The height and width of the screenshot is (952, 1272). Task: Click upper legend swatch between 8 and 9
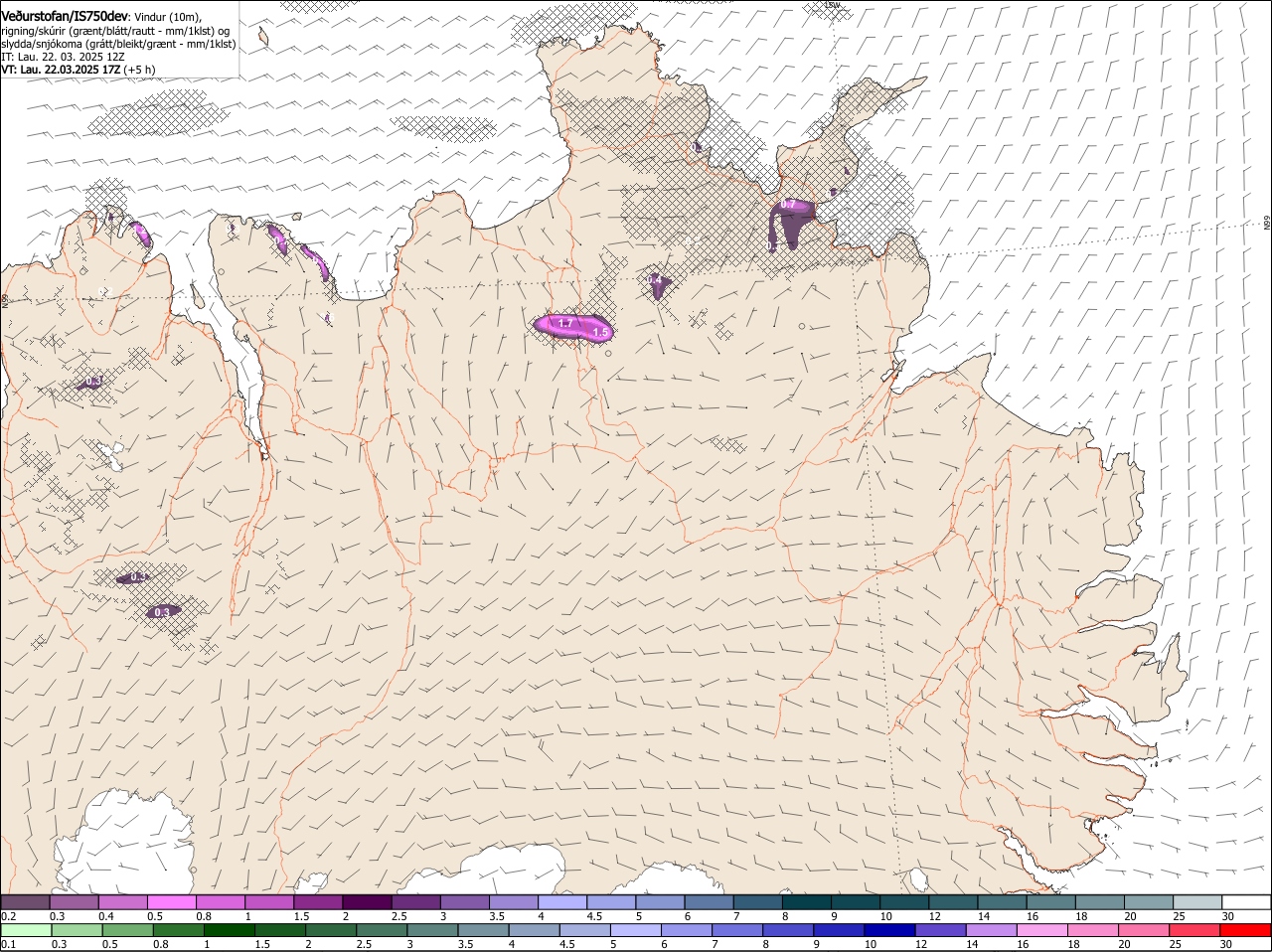click(807, 902)
